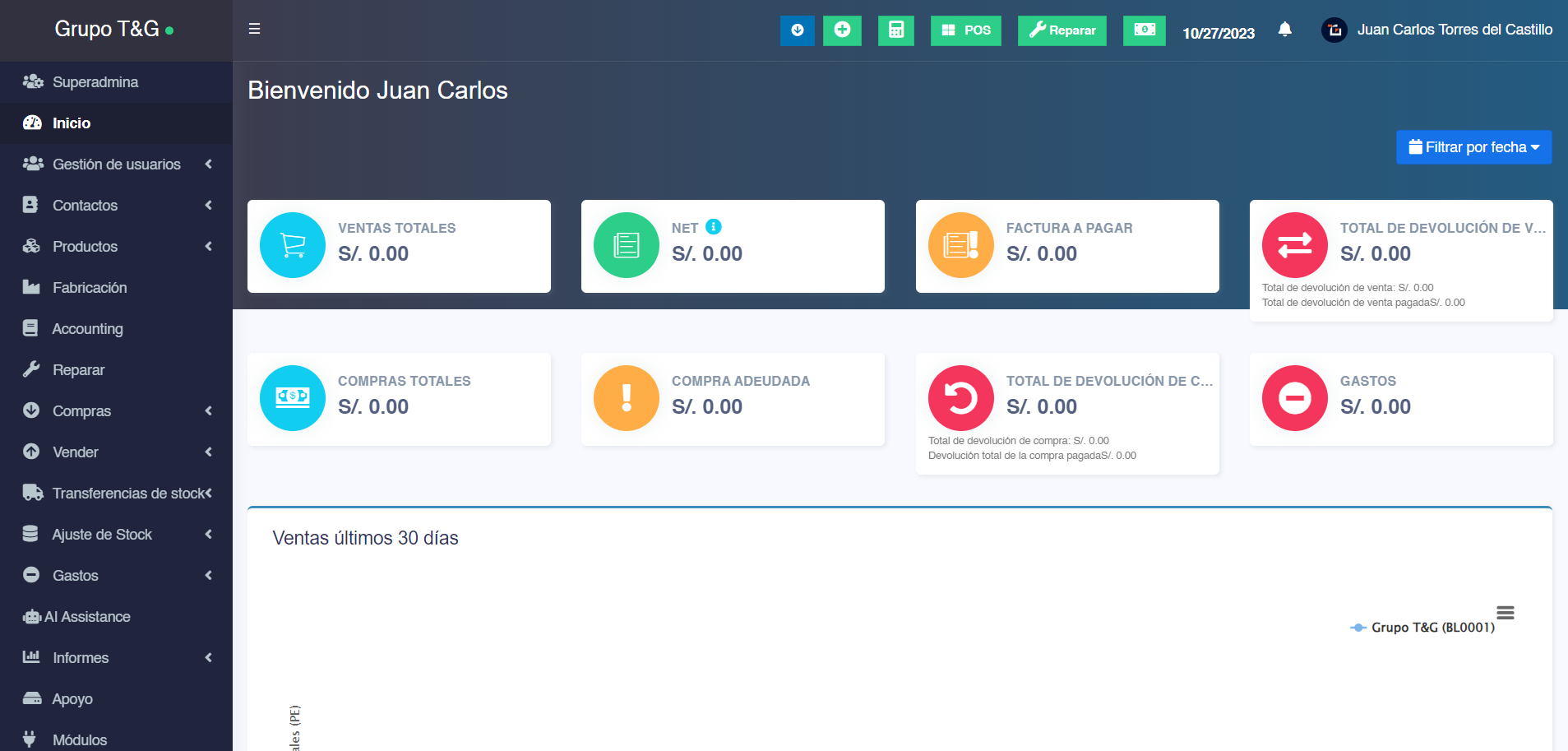
Task: Select AI Assistance in the sidebar
Action: pyautogui.click(x=87, y=617)
